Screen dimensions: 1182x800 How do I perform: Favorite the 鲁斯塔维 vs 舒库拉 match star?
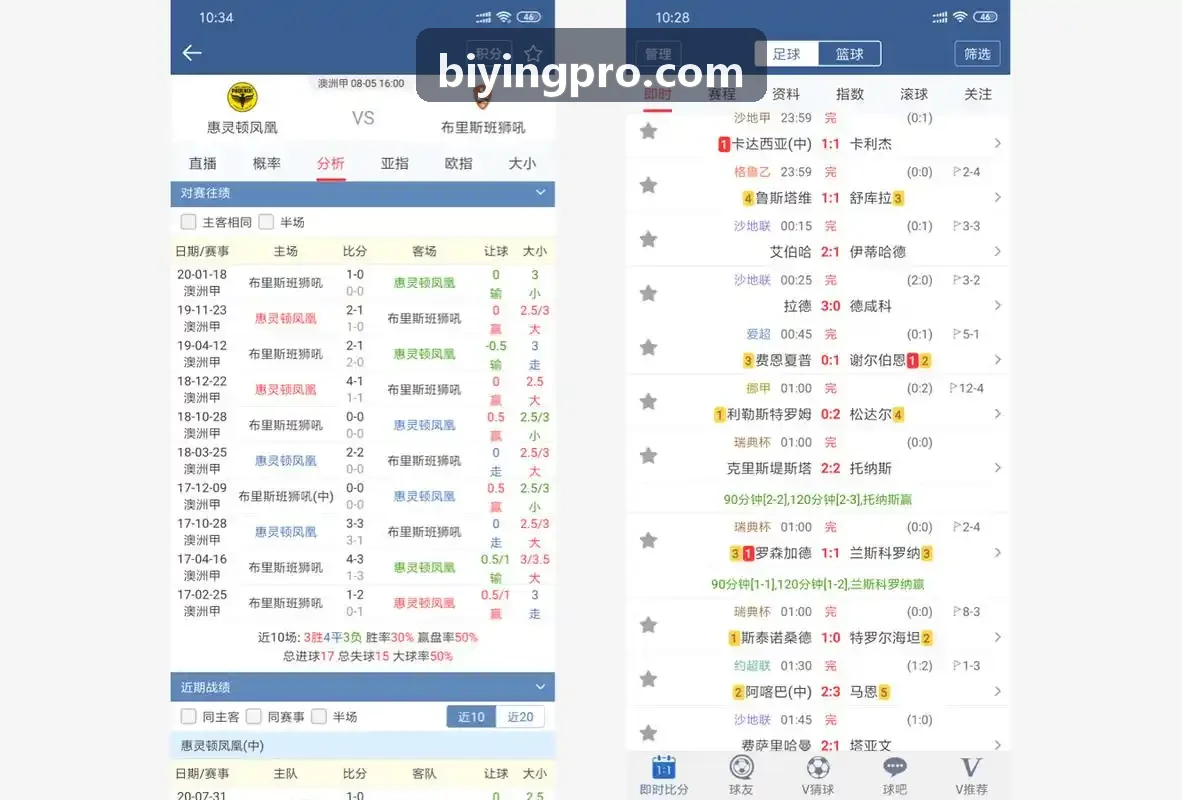648,185
